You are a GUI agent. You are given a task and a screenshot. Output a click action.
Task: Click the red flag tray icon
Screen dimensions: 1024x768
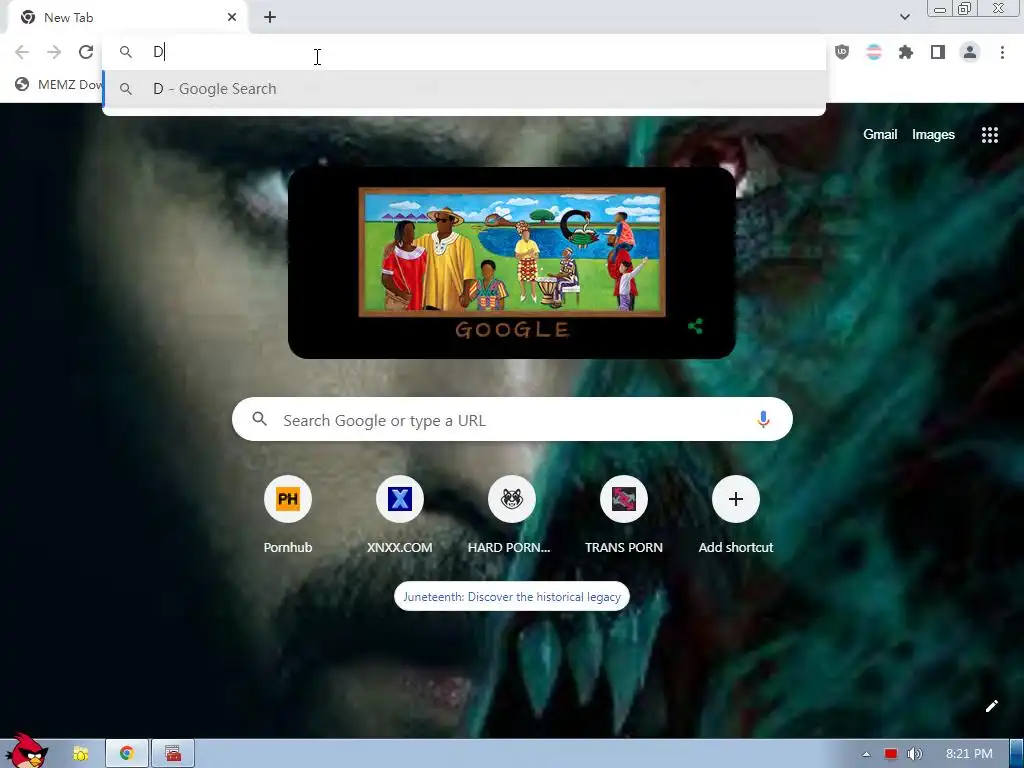tap(891, 754)
